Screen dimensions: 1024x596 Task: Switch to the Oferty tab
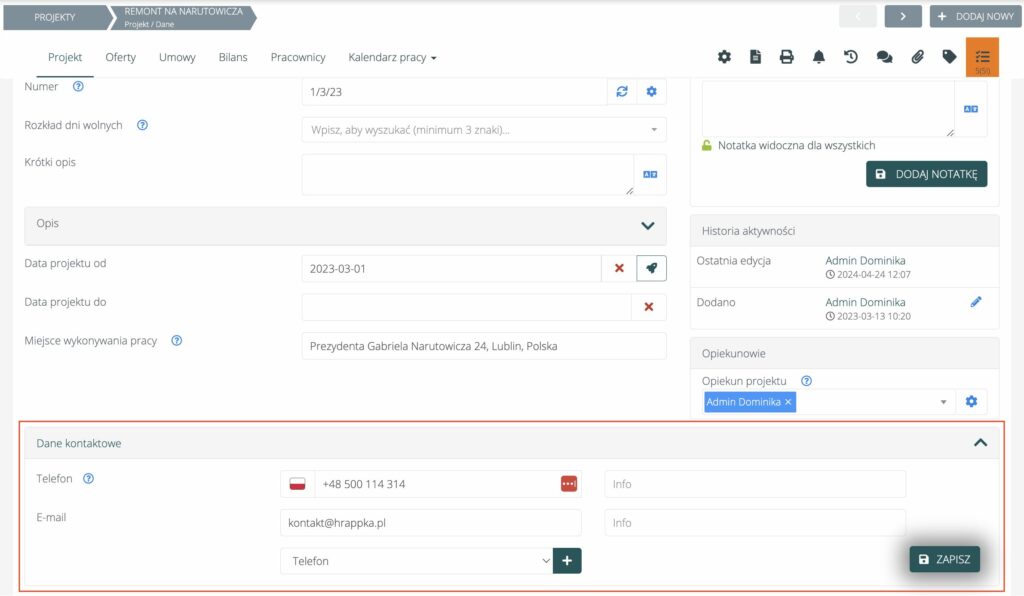click(x=120, y=58)
